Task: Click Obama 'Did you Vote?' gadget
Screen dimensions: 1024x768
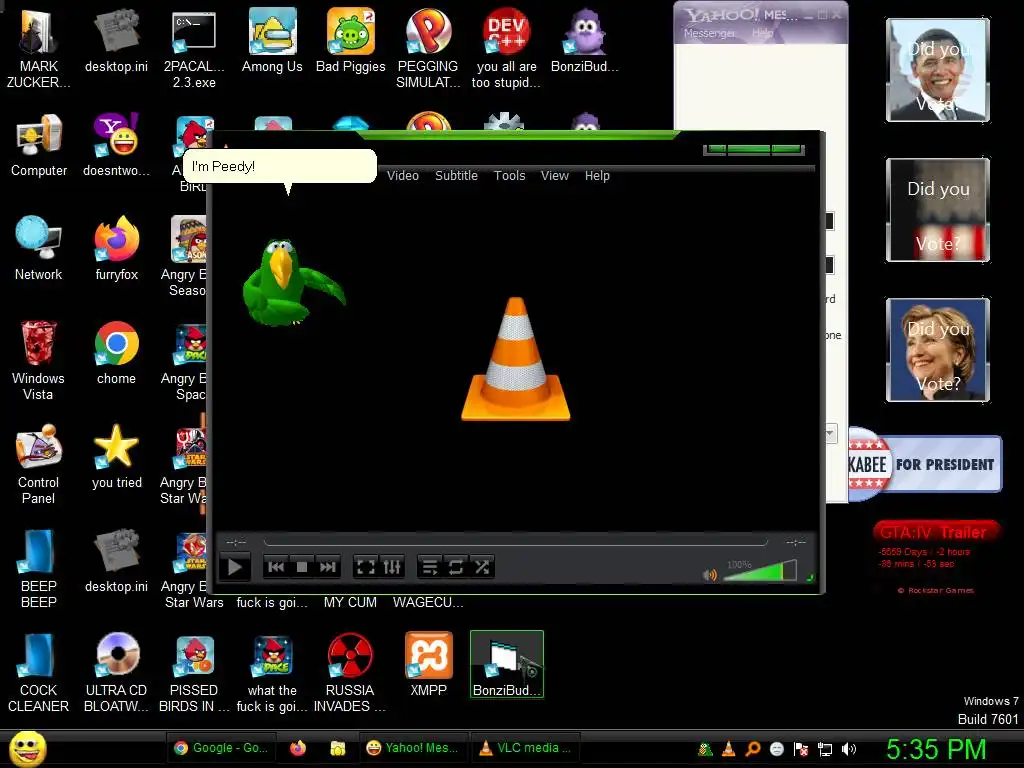Action: [938, 70]
